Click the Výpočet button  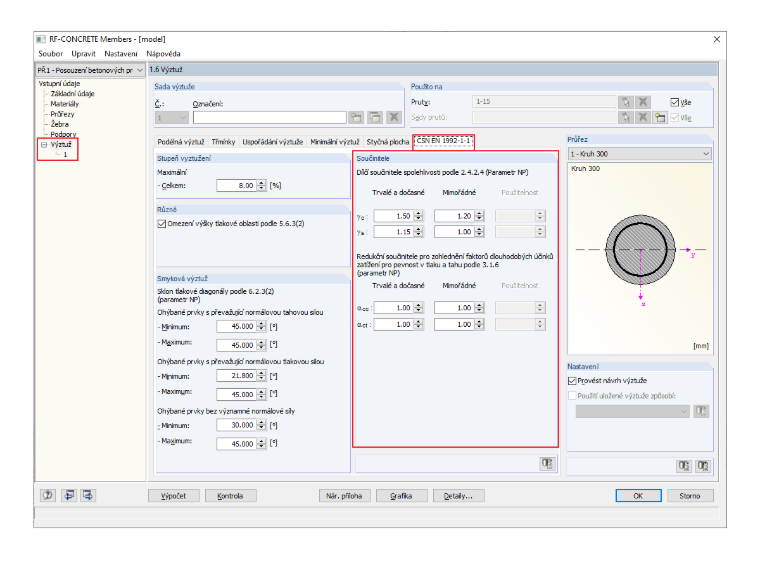[x=173, y=496]
